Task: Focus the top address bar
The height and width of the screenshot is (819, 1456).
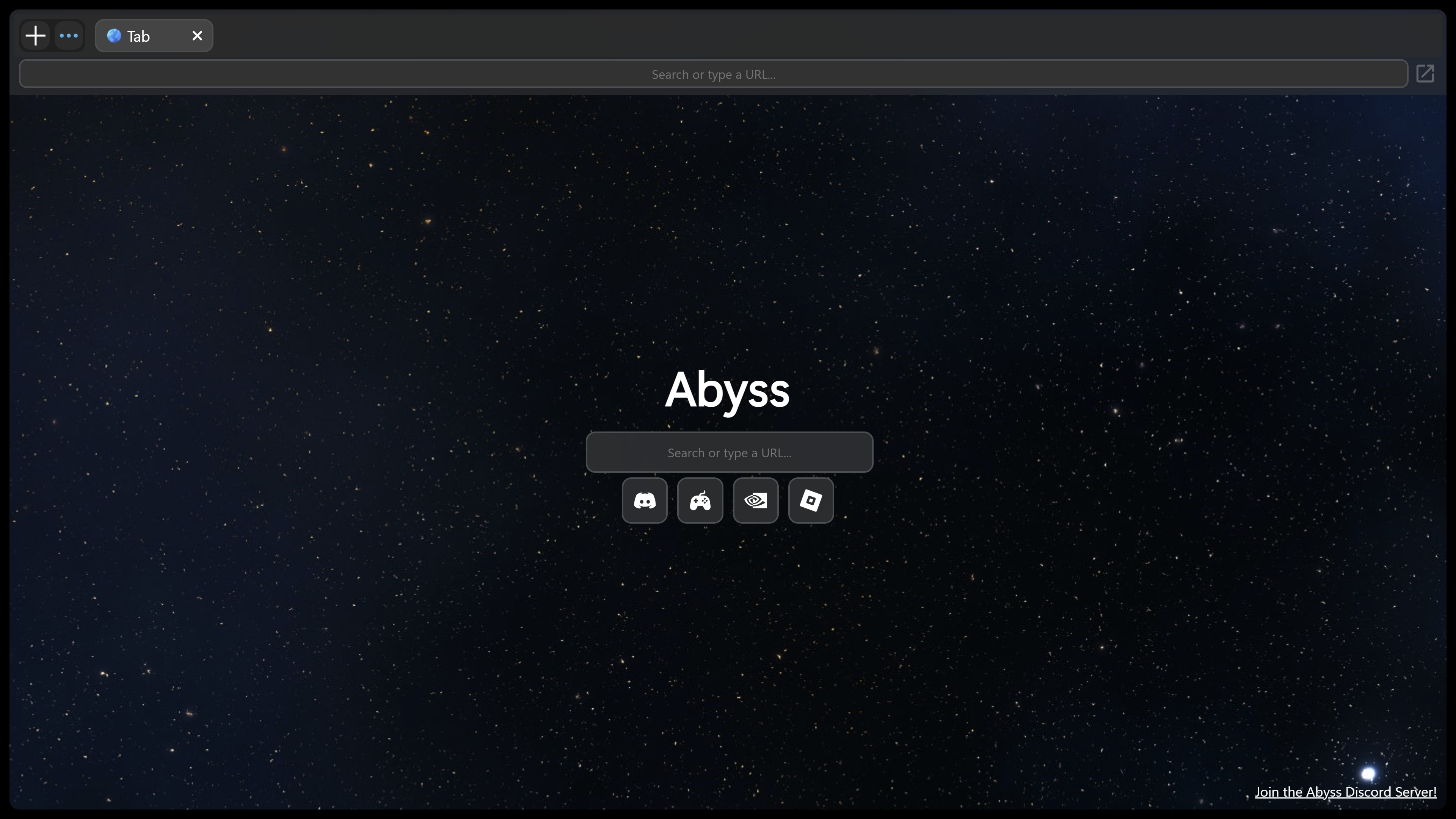Action: [x=713, y=74]
